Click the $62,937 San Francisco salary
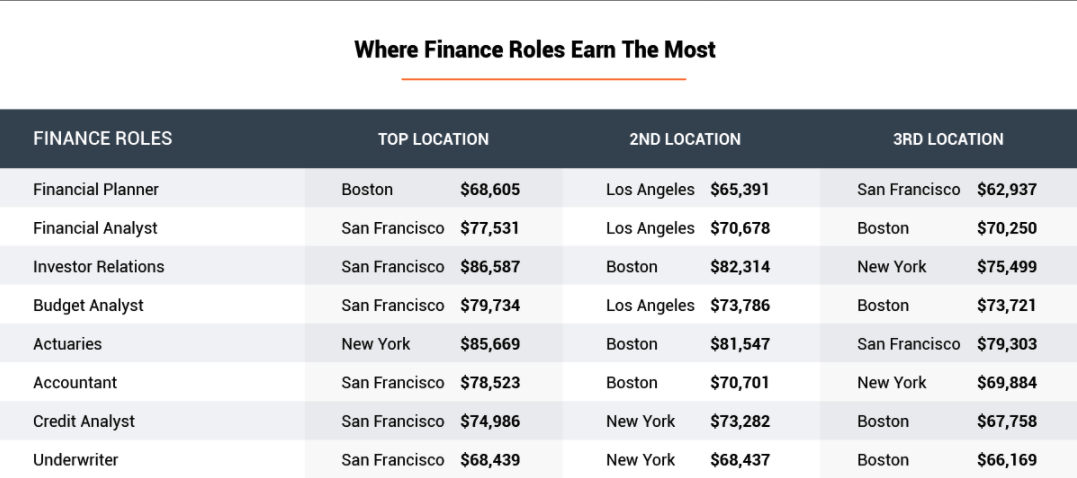Image resolution: width=1077 pixels, height=478 pixels. pos(1007,189)
